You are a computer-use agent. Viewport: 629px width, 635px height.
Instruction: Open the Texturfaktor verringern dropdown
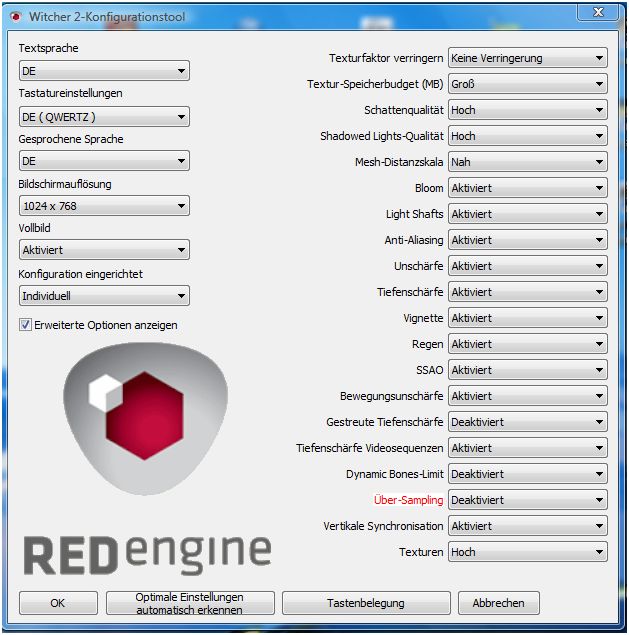528,58
